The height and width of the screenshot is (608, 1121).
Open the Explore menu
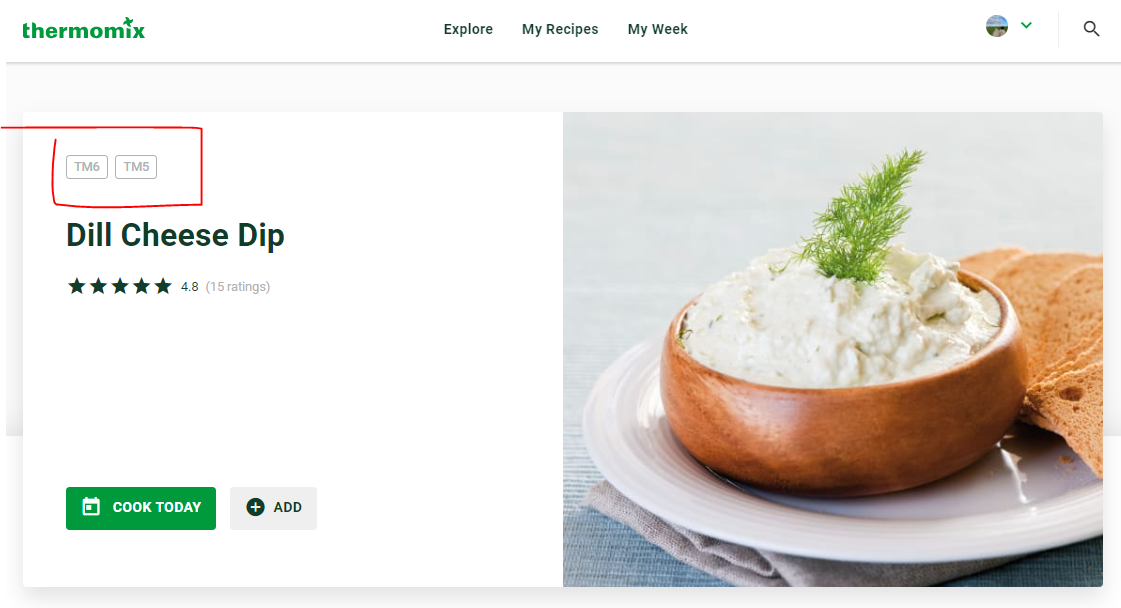click(468, 29)
